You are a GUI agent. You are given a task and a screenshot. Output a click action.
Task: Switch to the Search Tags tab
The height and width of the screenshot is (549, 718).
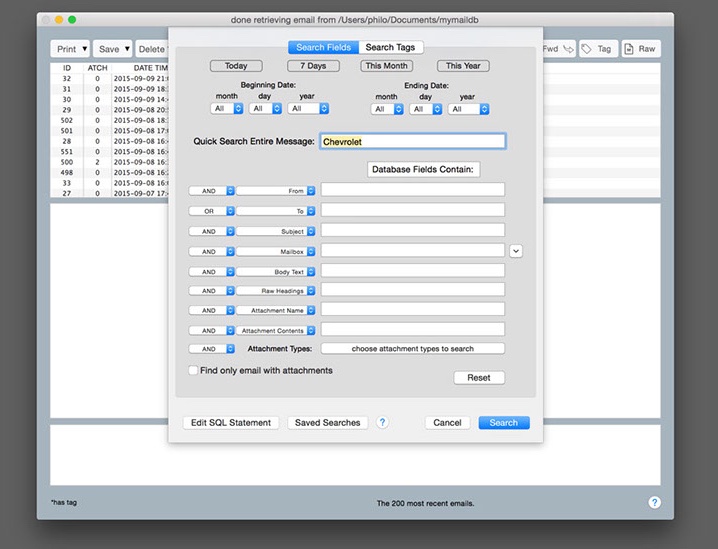(390, 47)
